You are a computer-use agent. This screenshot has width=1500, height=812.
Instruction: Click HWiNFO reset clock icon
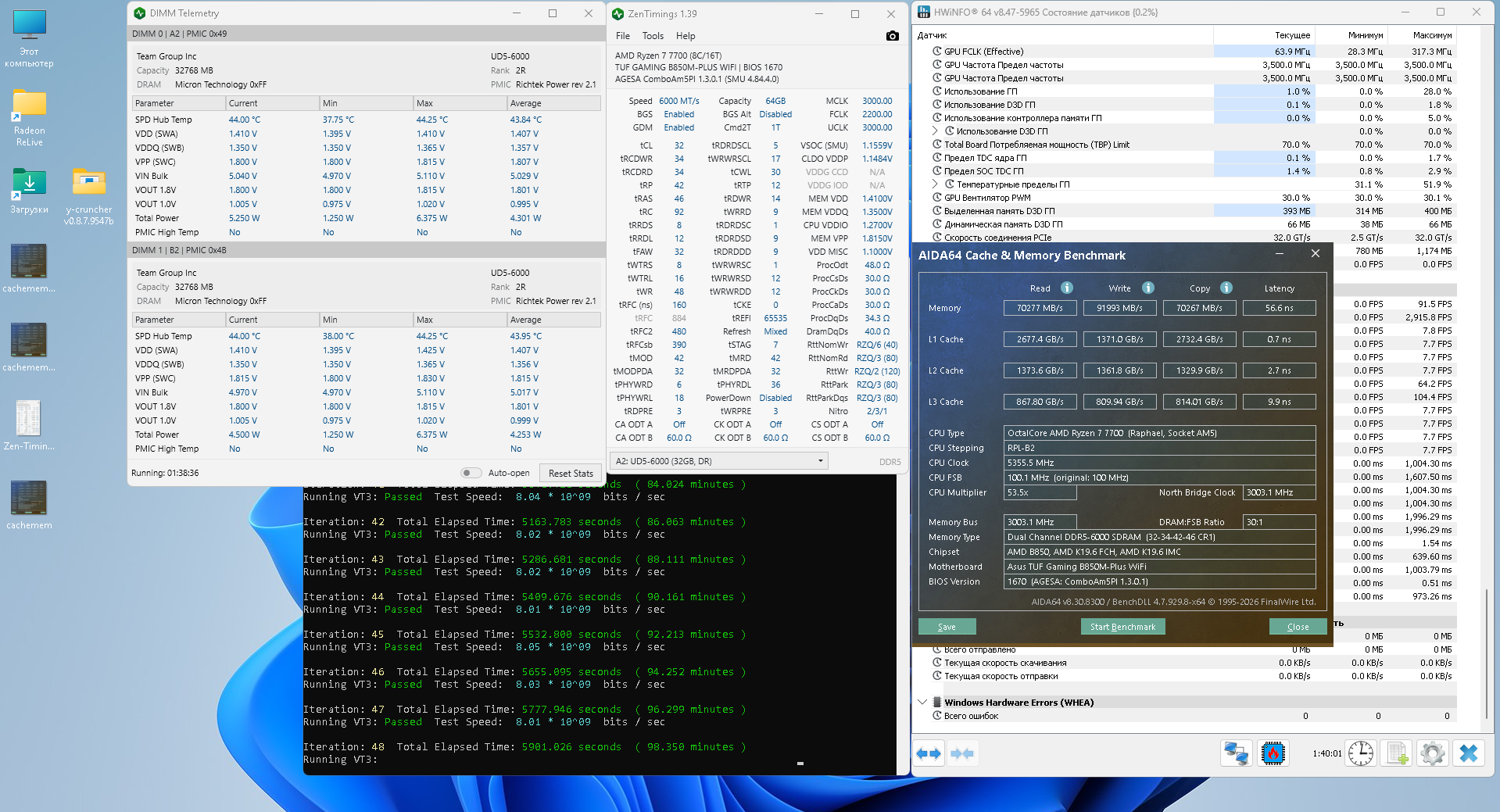pyautogui.click(x=1361, y=754)
